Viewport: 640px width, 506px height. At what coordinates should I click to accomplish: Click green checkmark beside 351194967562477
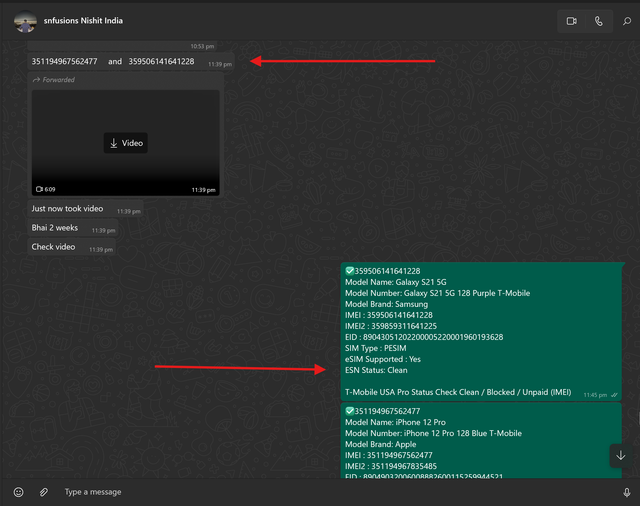(x=350, y=411)
